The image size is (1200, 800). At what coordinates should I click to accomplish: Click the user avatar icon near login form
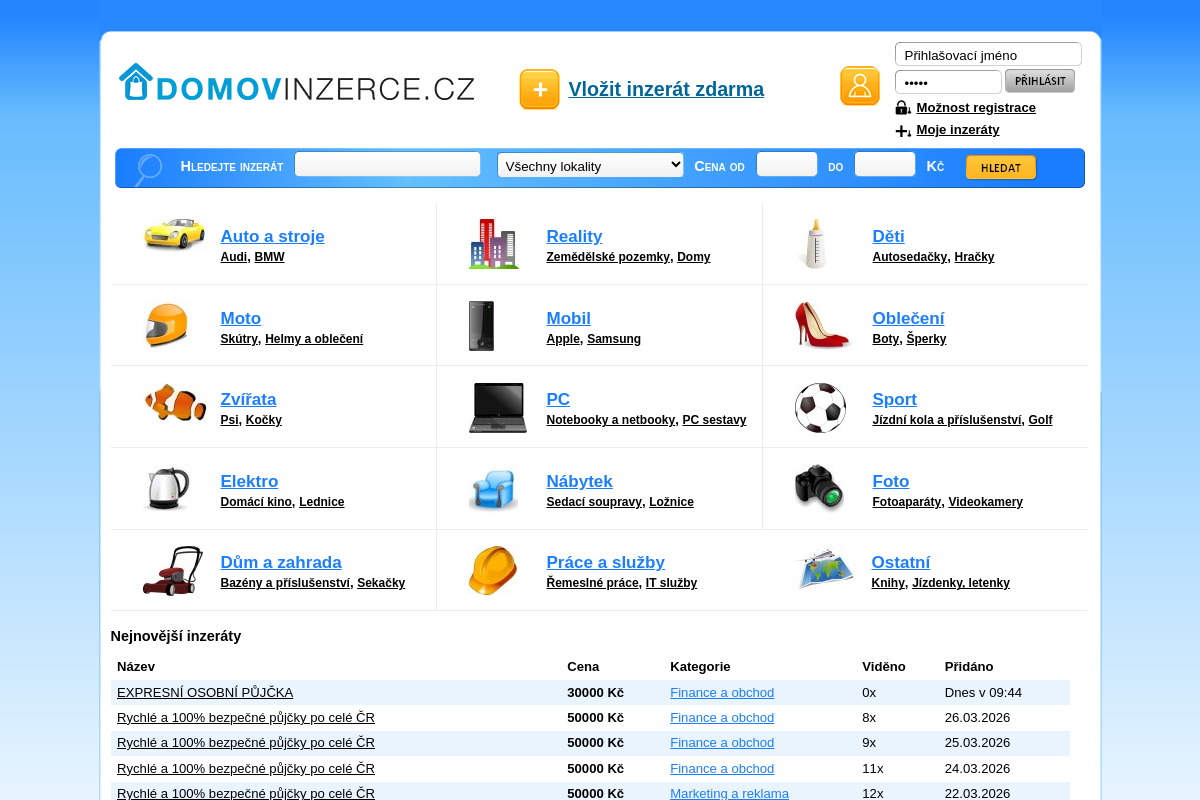[x=860, y=86]
